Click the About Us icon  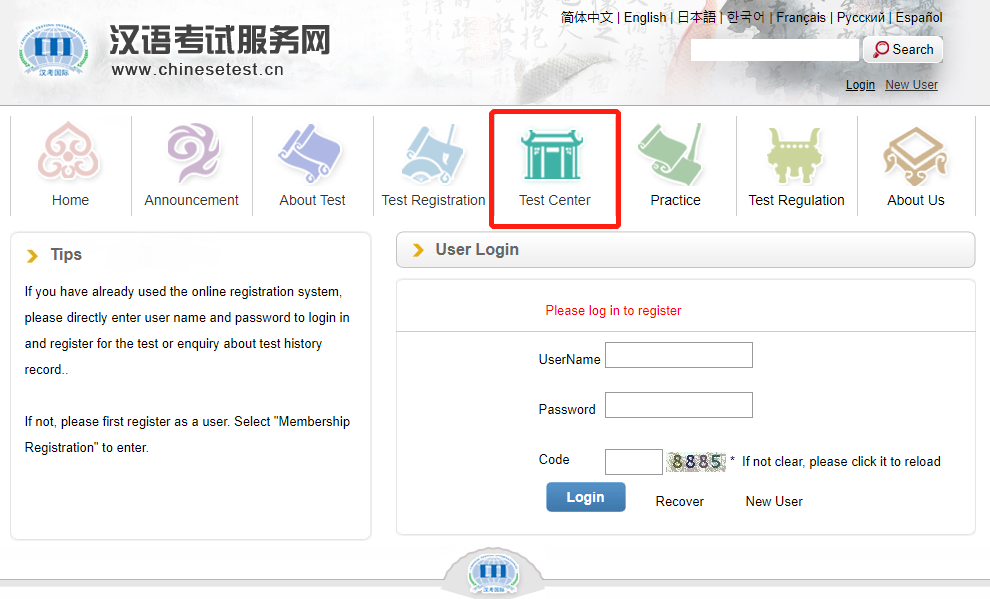pos(915,153)
